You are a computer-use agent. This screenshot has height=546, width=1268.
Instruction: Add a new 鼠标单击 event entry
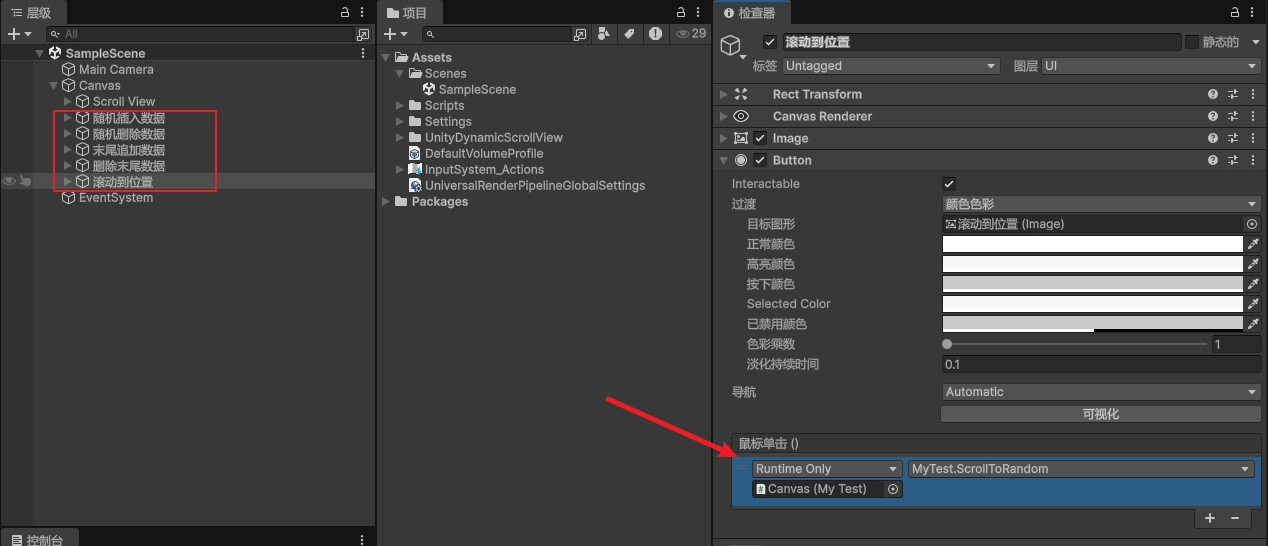(x=1210, y=518)
